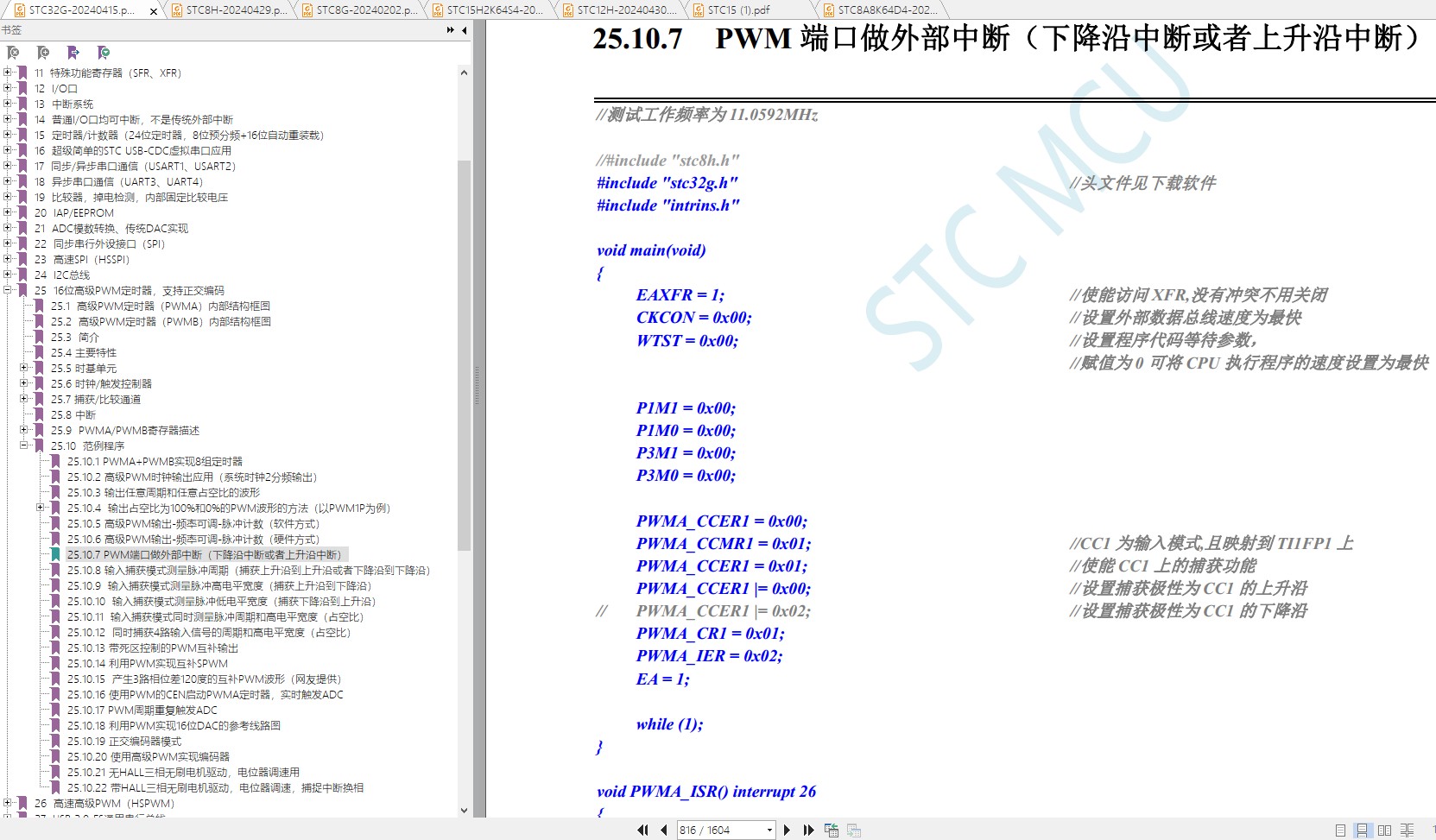The width and height of the screenshot is (1436, 840).
Task: Switch to continuous page view
Action: (x=1362, y=830)
